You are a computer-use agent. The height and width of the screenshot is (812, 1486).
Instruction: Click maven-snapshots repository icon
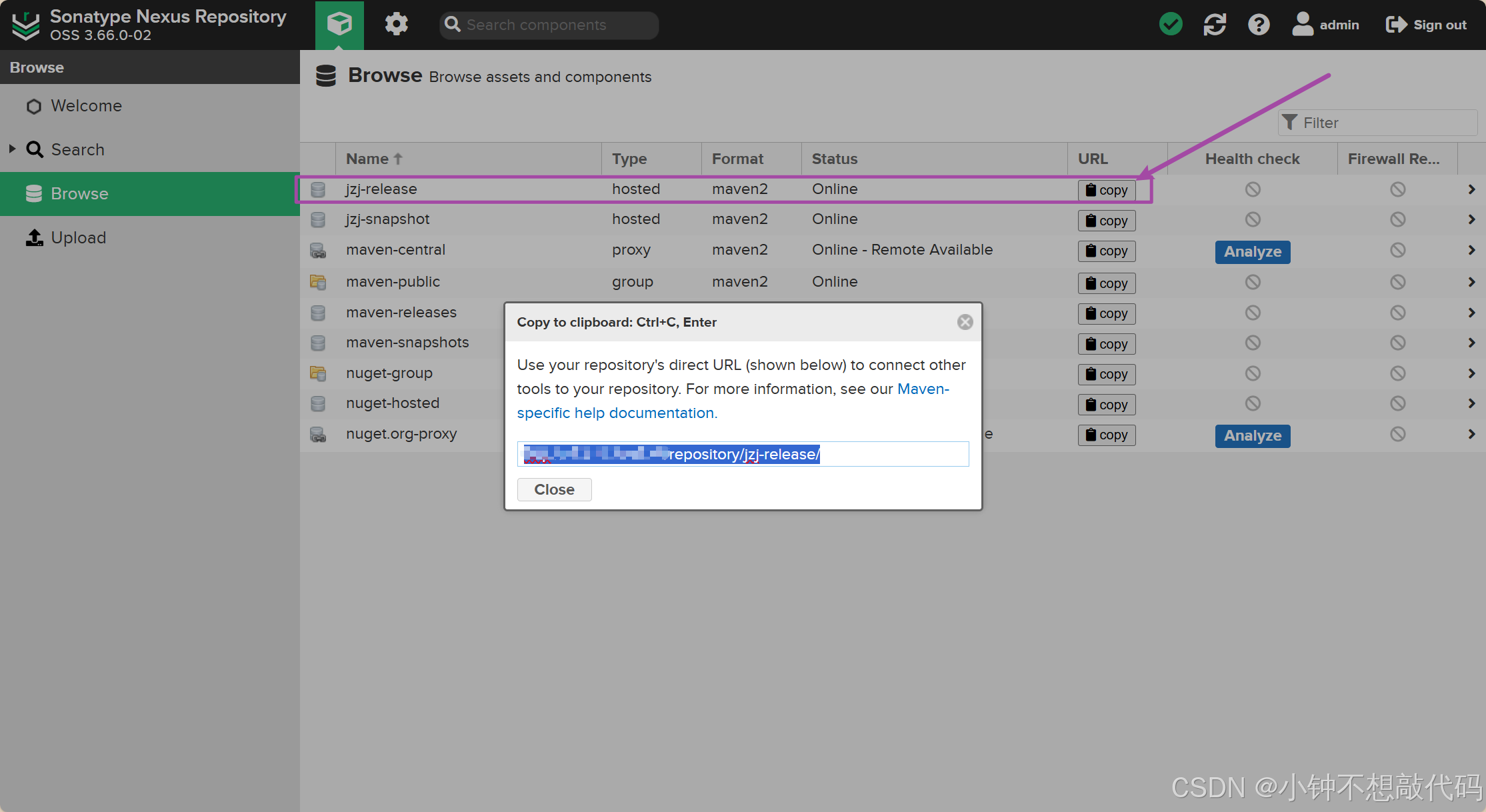click(x=318, y=343)
